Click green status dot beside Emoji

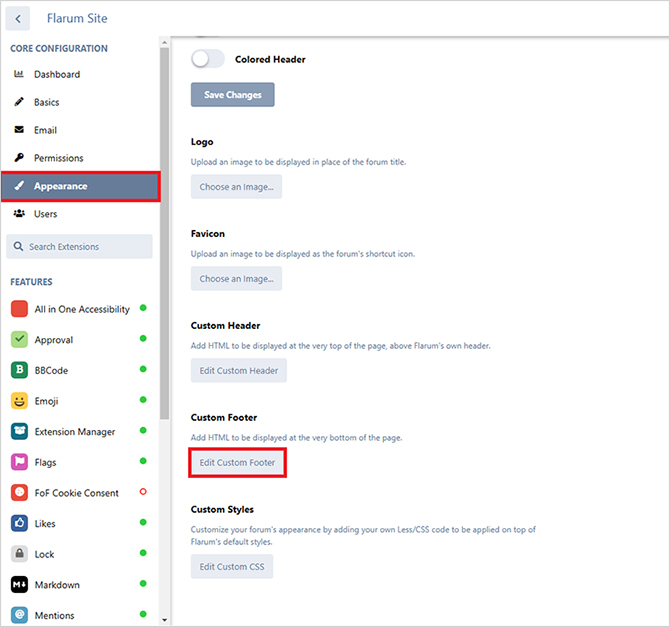pos(143,400)
